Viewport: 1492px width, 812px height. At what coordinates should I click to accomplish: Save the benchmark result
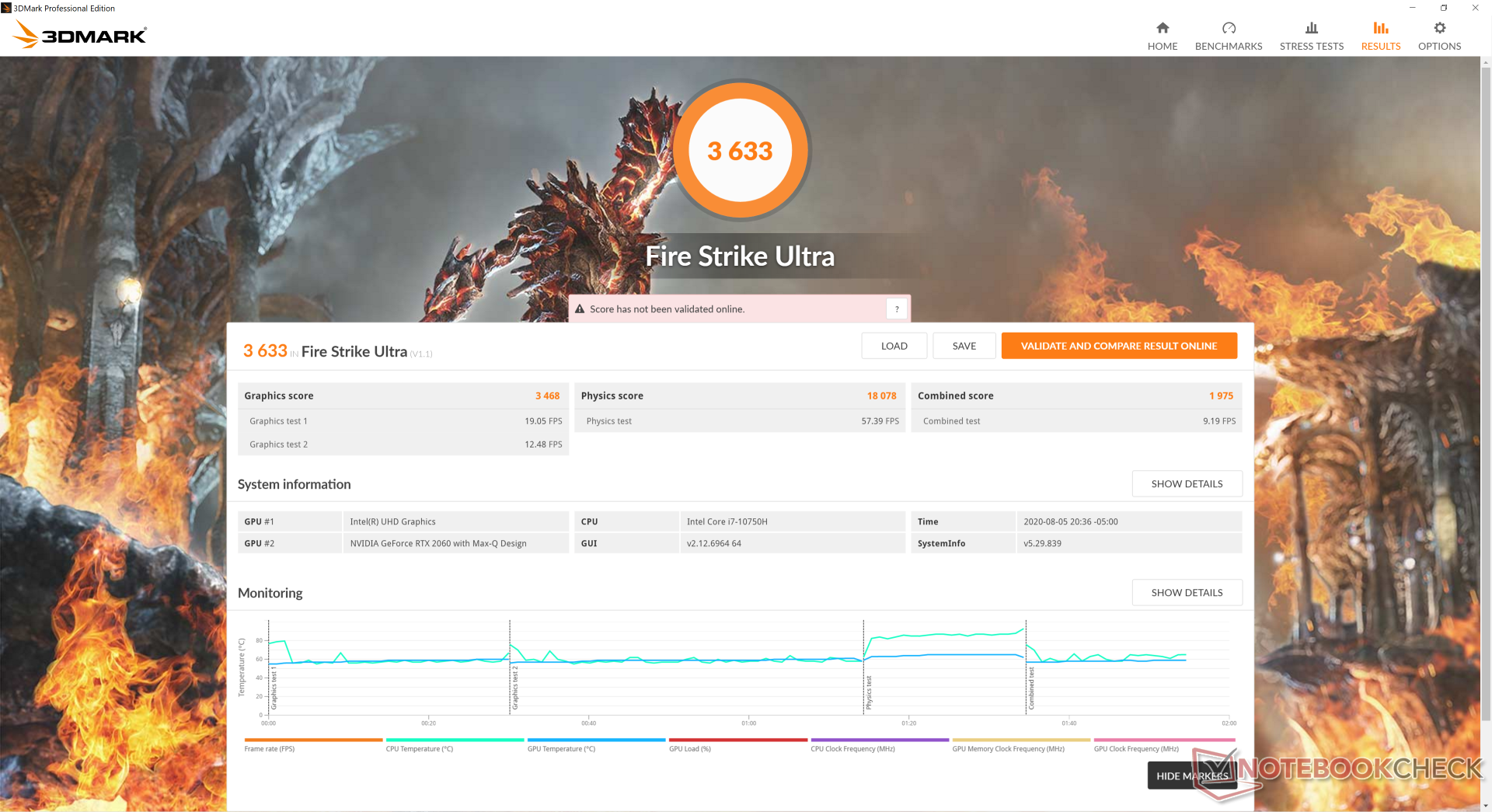[964, 346]
